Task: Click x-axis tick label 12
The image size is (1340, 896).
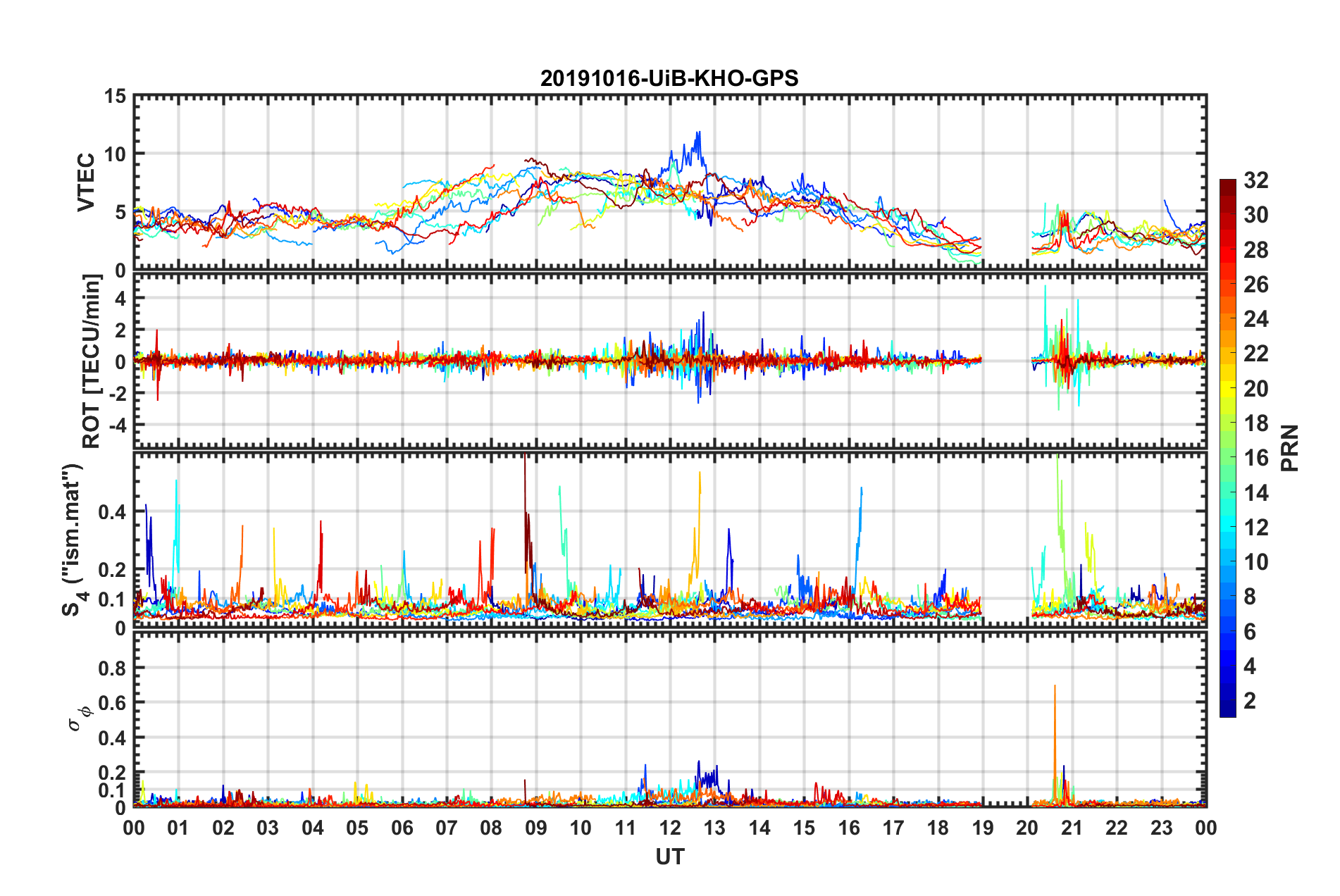Action: click(670, 828)
